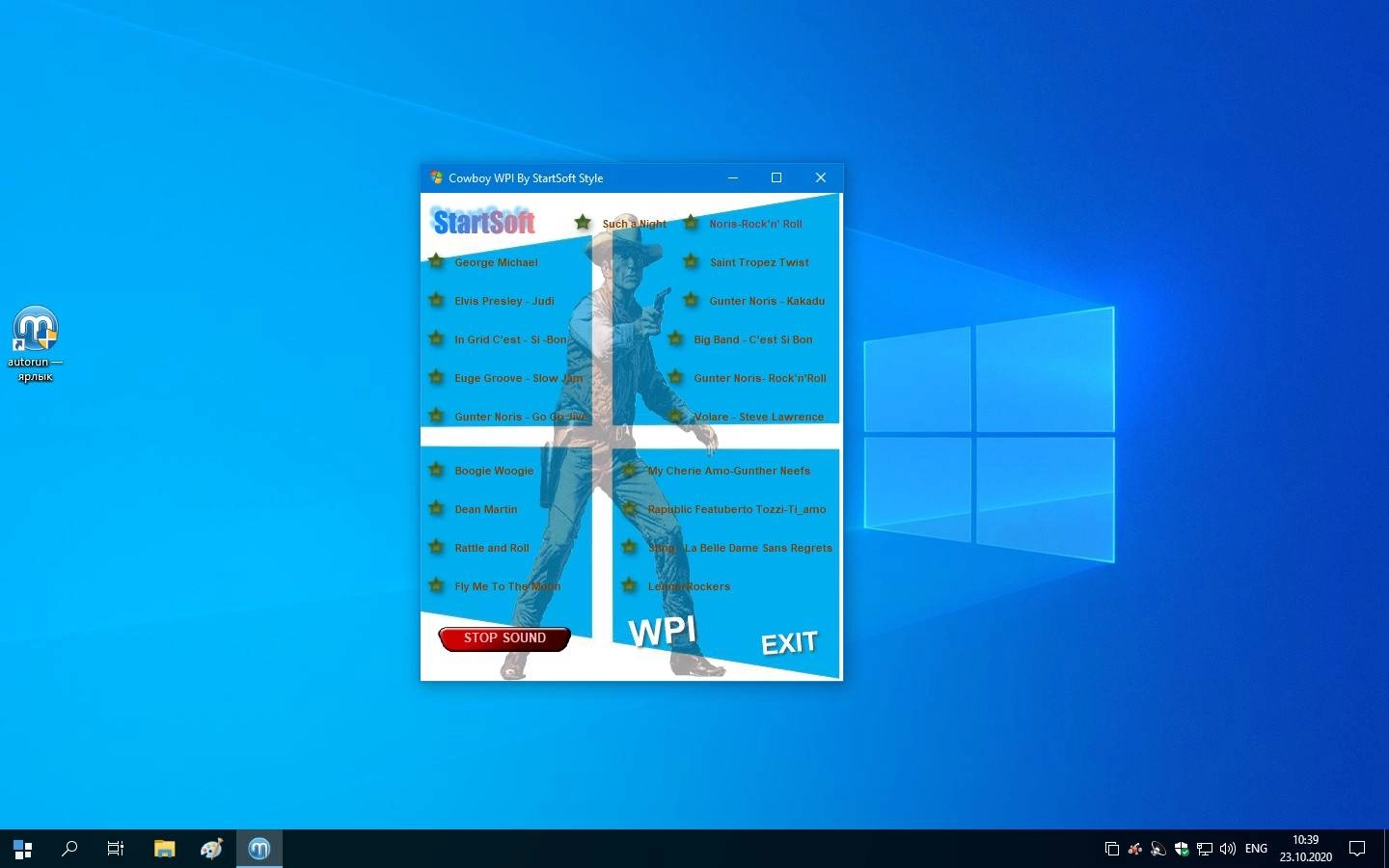This screenshot has width=1389, height=868.
Task: Click the star icon beside George Michael
Action: coord(436,261)
